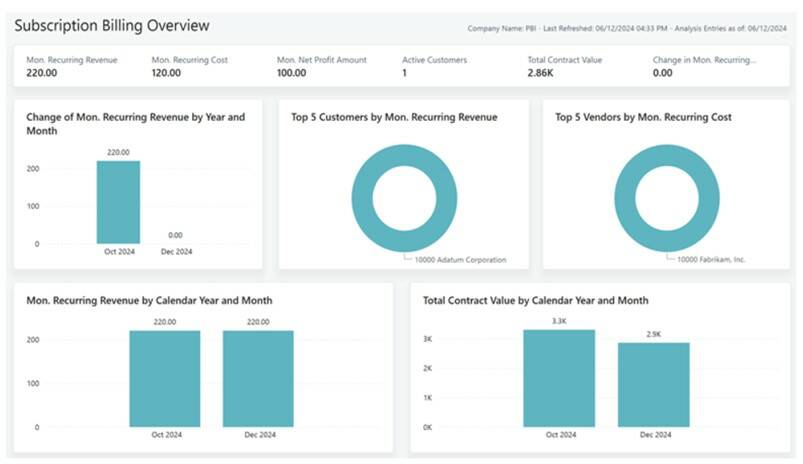The image size is (803, 464).
Task: Select the Mon. Recurring Cost KPI value
Action: 165,73
